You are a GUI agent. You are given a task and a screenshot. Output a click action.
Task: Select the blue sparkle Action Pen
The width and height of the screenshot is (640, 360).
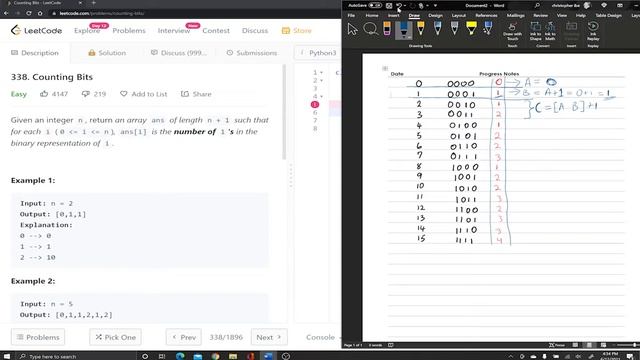pos(488,28)
